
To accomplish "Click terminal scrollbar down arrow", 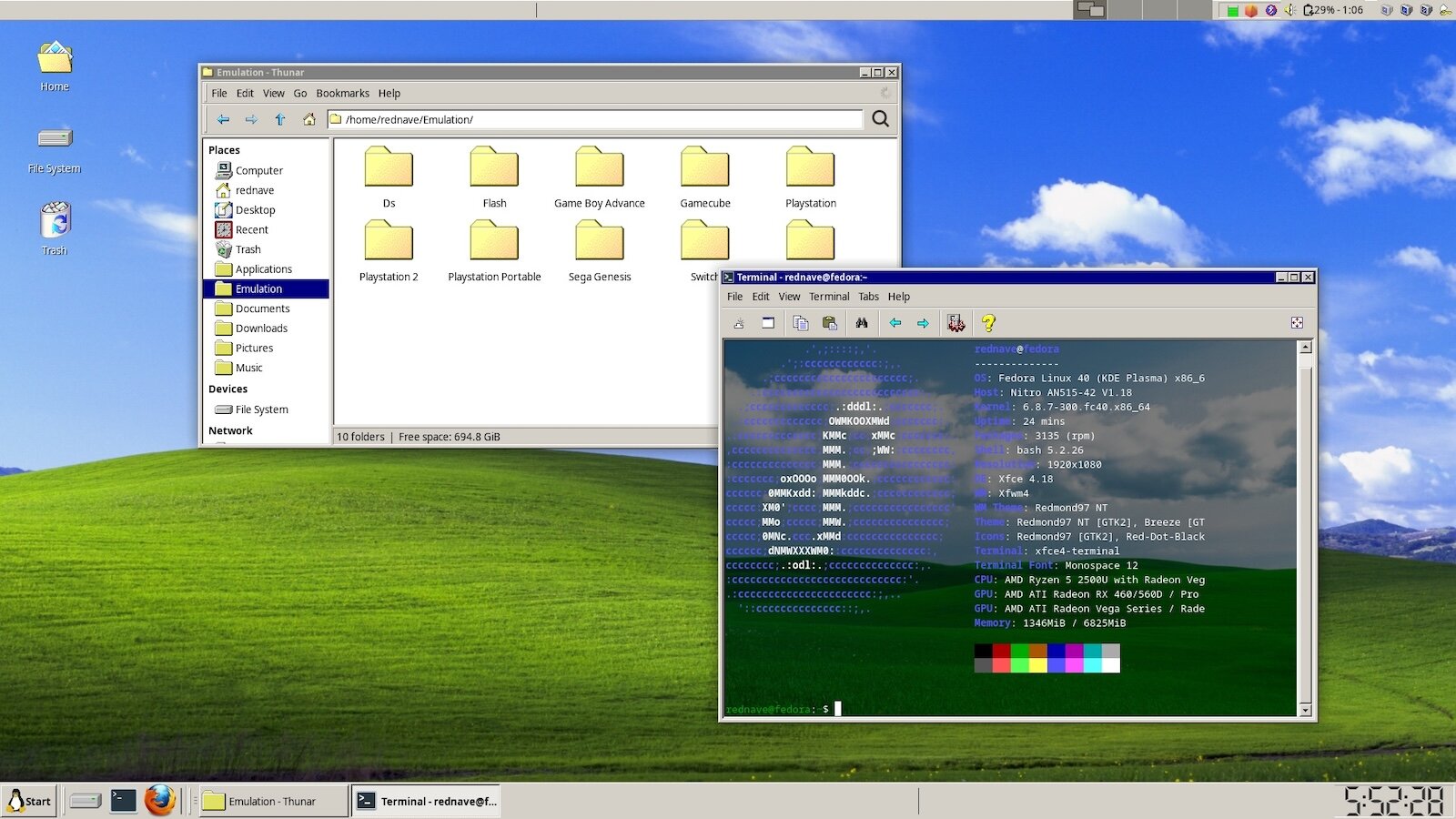I will pos(1306,710).
